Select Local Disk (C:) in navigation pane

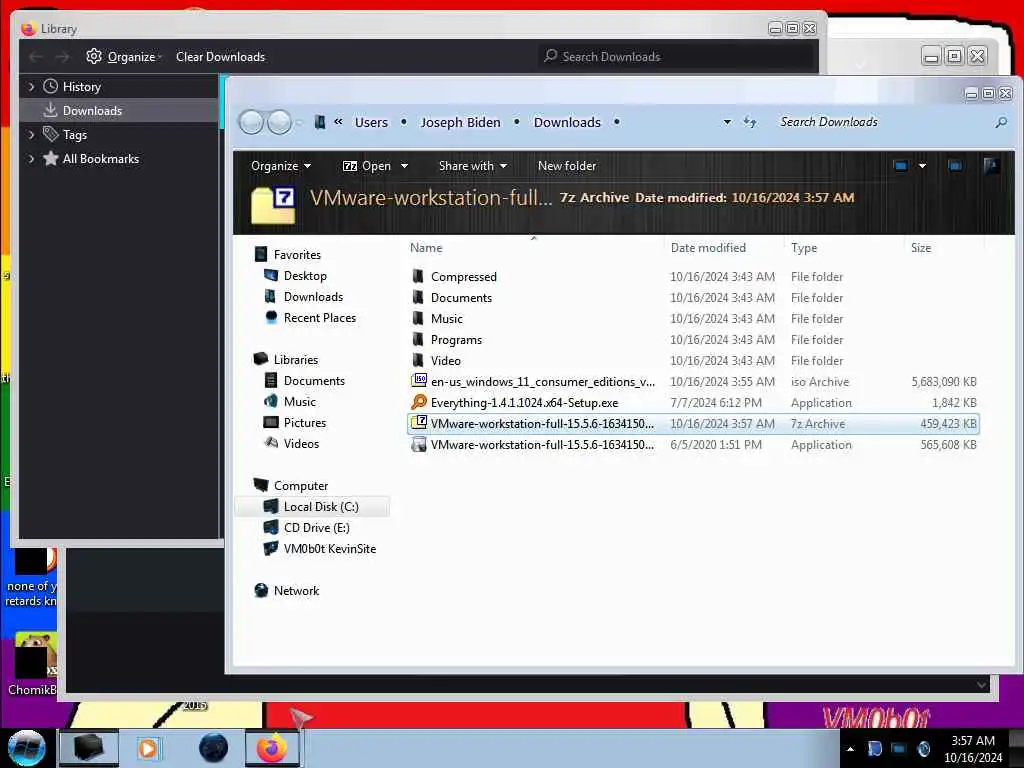(313, 507)
